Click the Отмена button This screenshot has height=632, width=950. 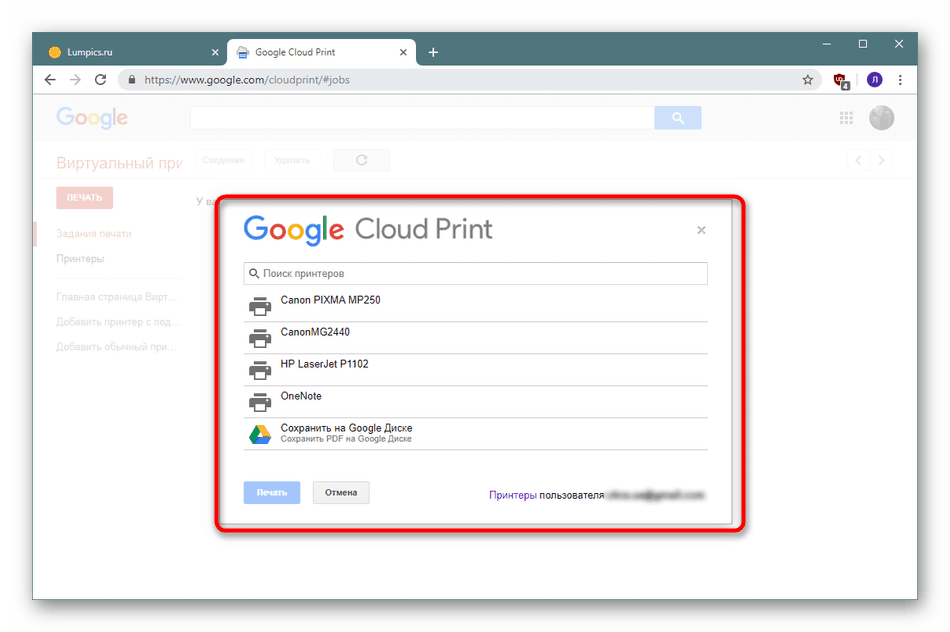pyautogui.click(x=341, y=493)
